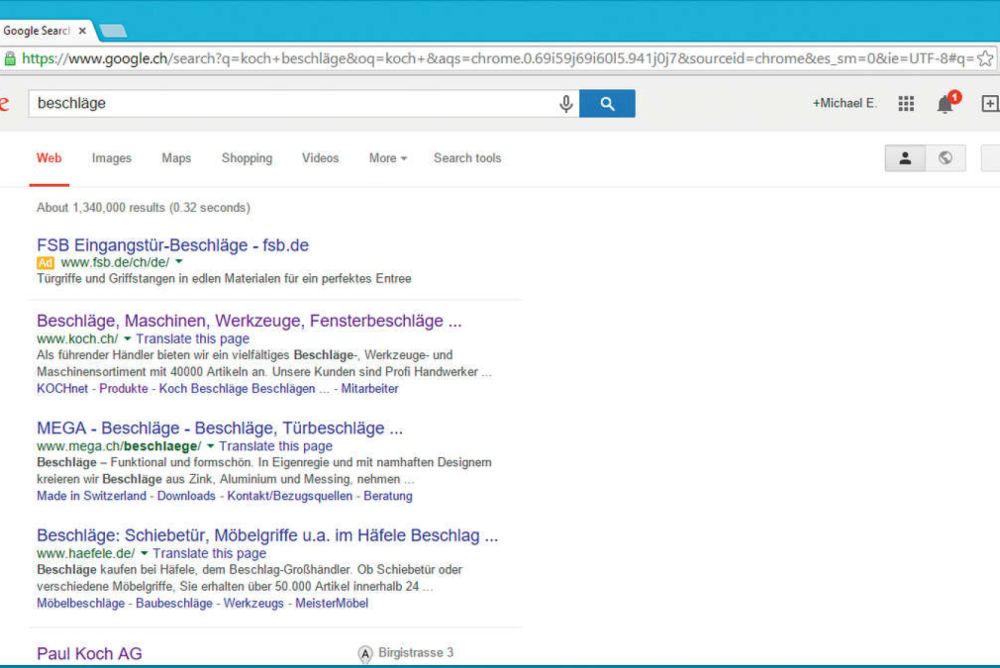Open the KOCHnet sitelink

coord(62,389)
